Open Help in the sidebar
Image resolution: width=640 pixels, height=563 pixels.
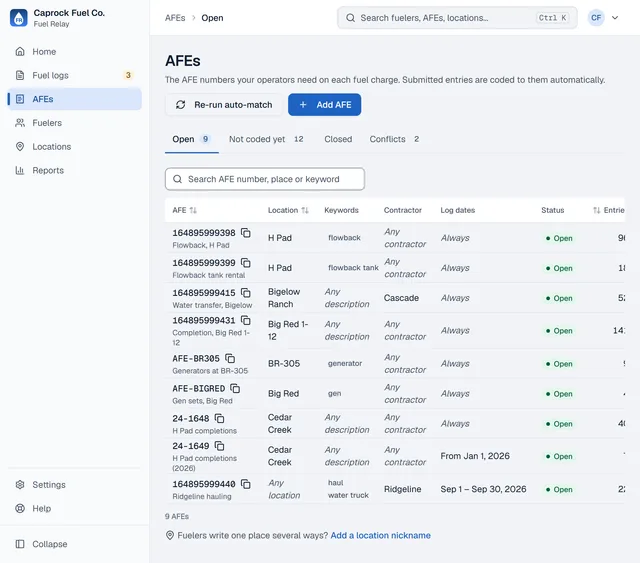[x=74, y=508]
